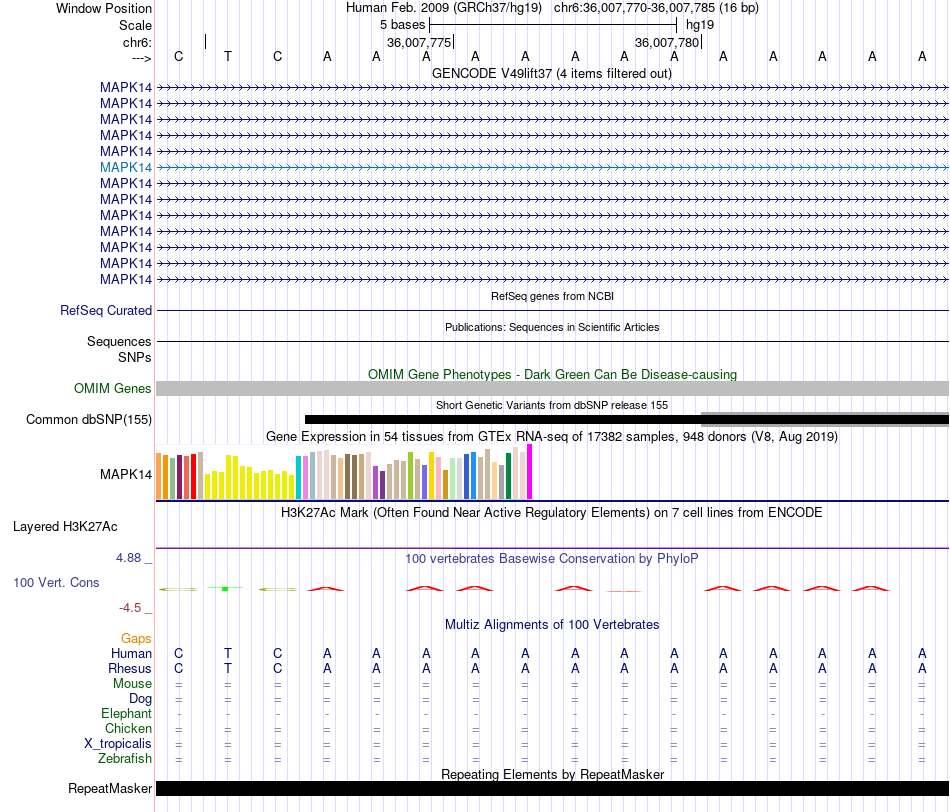Click the Sequences SNPs track label
950x812 pixels.
coord(119,350)
